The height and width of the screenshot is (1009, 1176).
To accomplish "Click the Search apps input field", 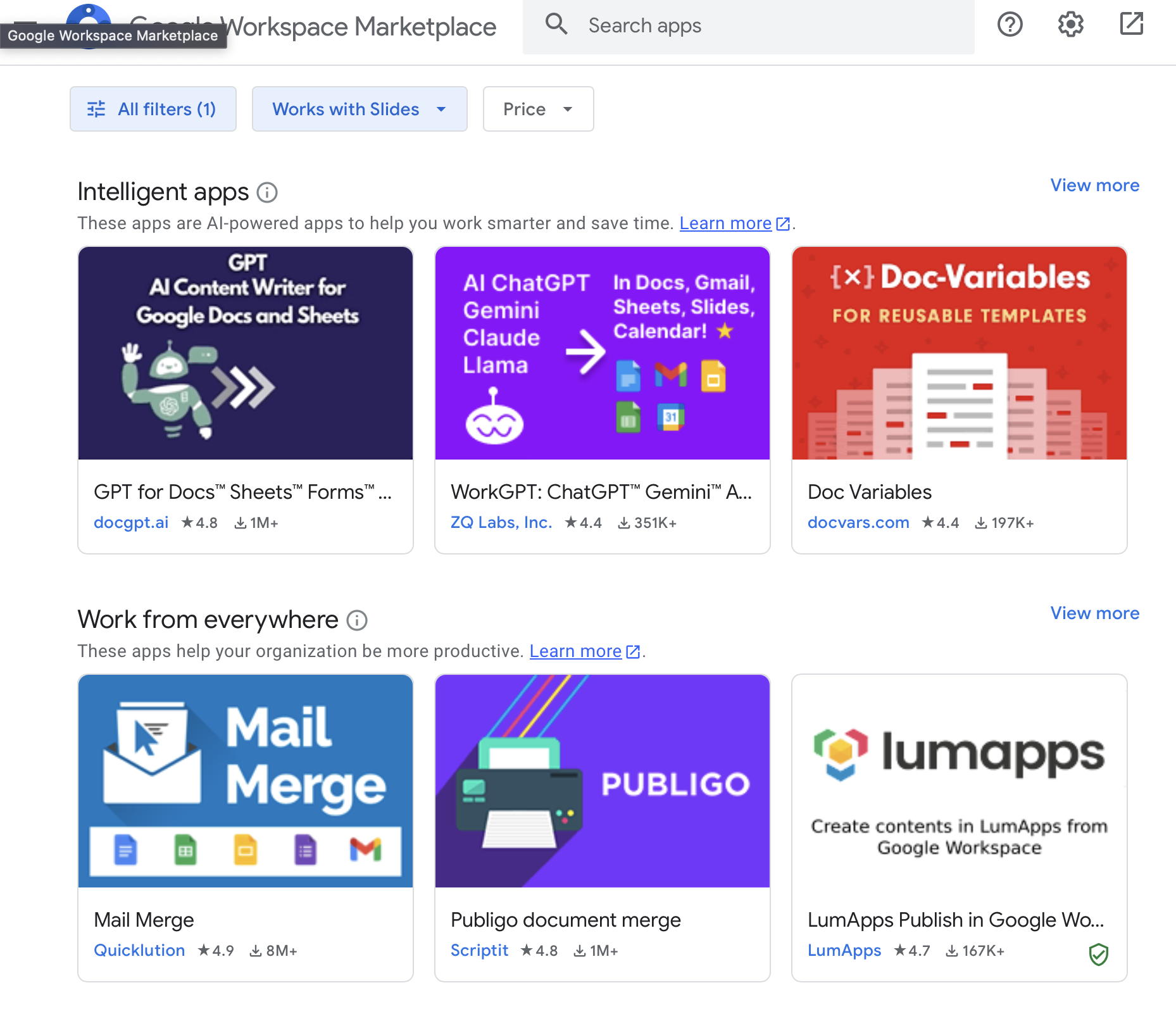I will tap(748, 26).
